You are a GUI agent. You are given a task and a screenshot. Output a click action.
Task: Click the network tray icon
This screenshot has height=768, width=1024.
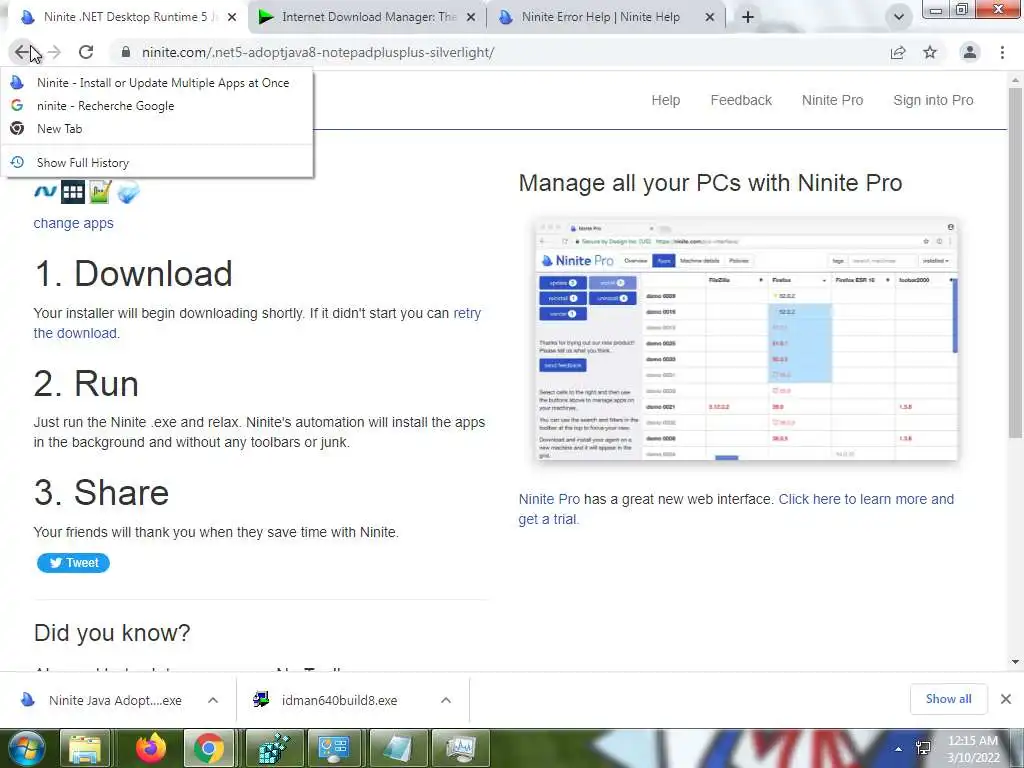point(924,749)
